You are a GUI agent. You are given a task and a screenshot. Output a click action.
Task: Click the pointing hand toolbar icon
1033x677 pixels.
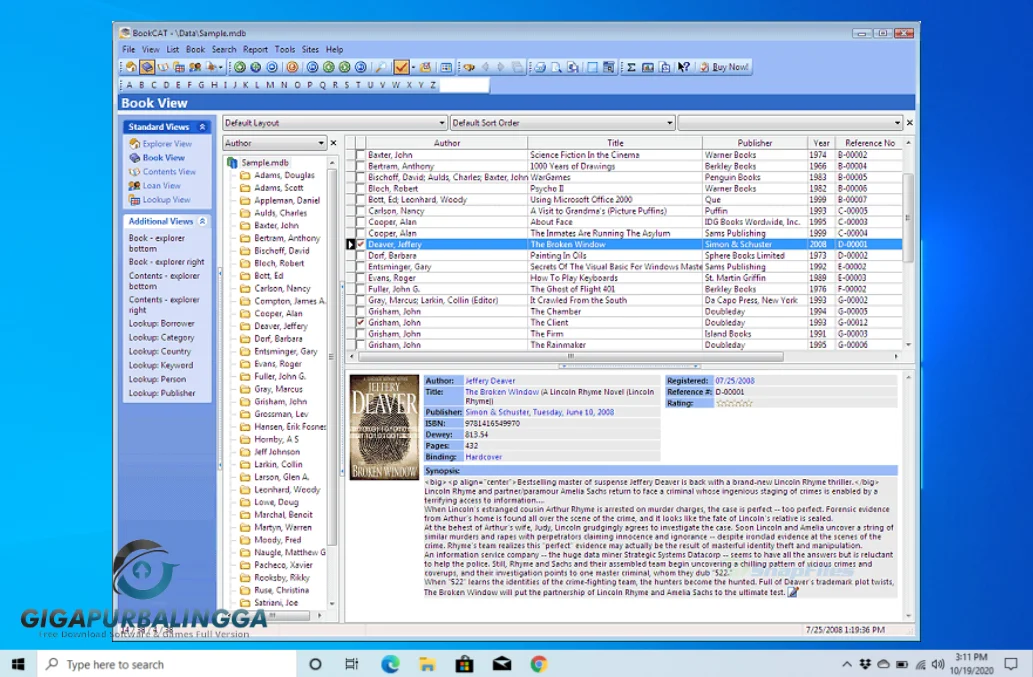coord(469,67)
